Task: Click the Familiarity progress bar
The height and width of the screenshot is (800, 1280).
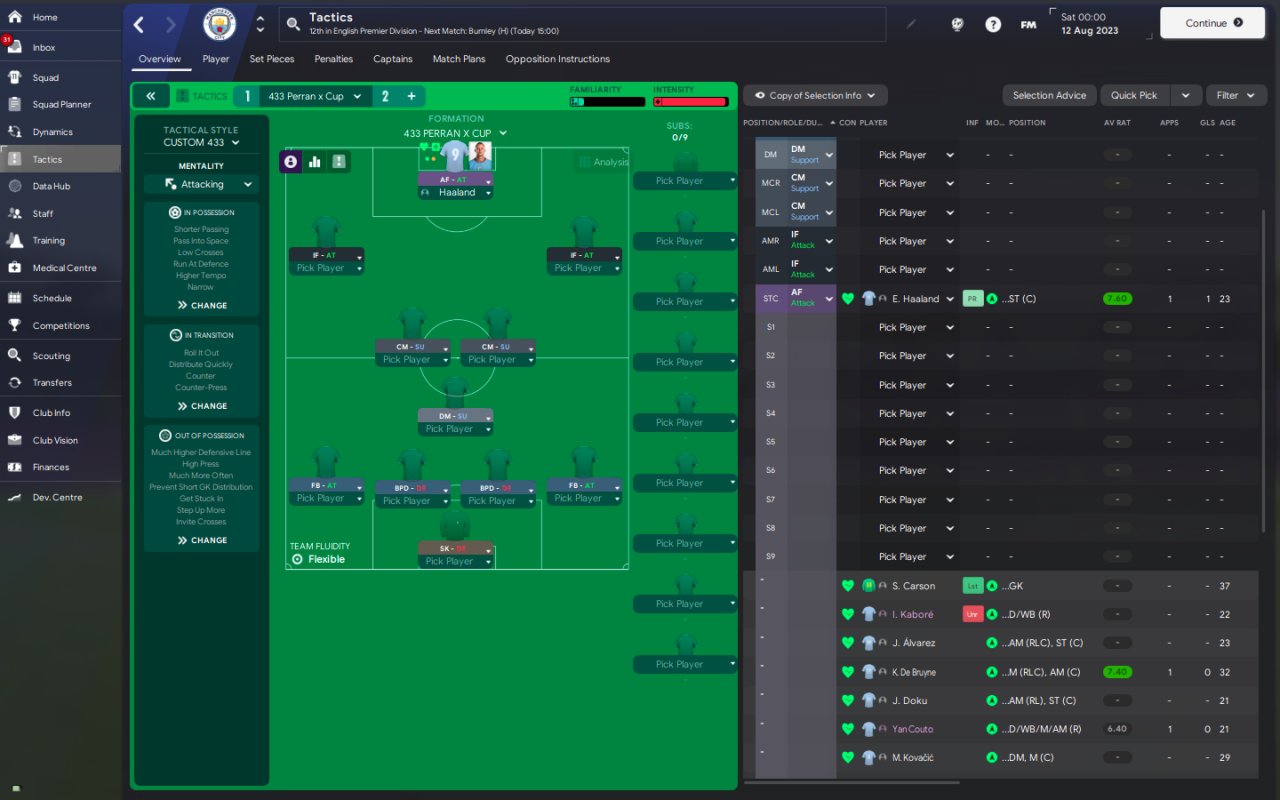Action: coord(608,102)
